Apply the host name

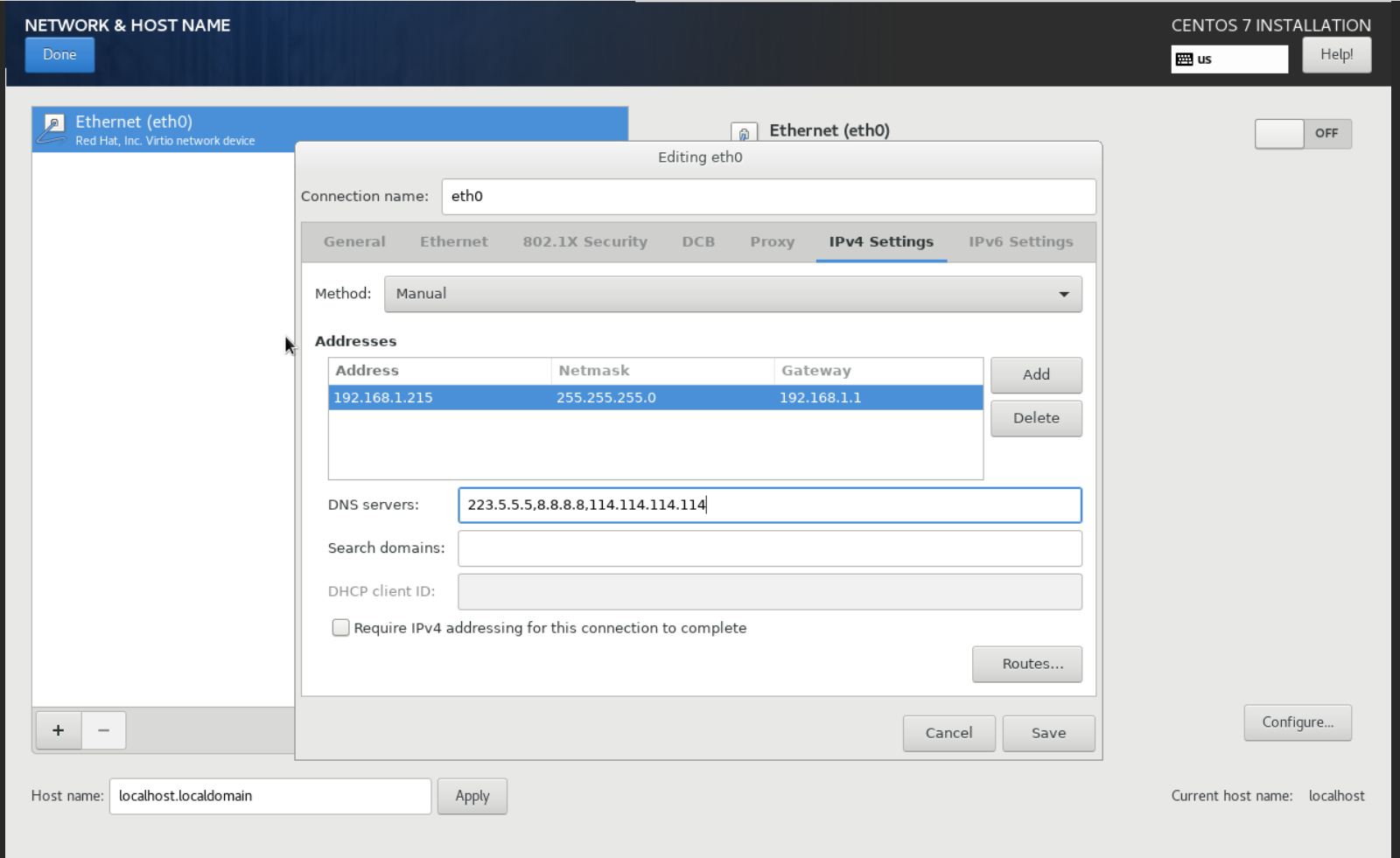pyautogui.click(x=472, y=796)
